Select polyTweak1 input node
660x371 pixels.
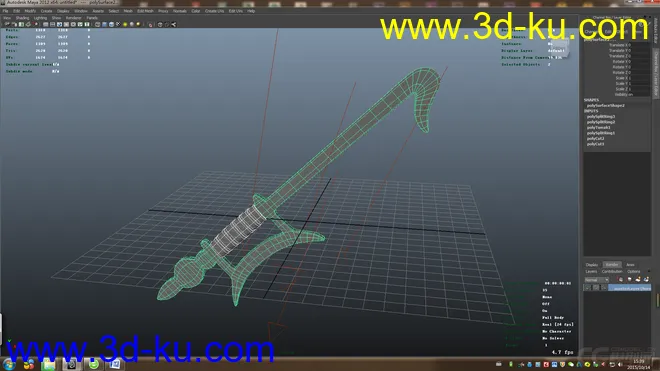(x=598, y=128)
